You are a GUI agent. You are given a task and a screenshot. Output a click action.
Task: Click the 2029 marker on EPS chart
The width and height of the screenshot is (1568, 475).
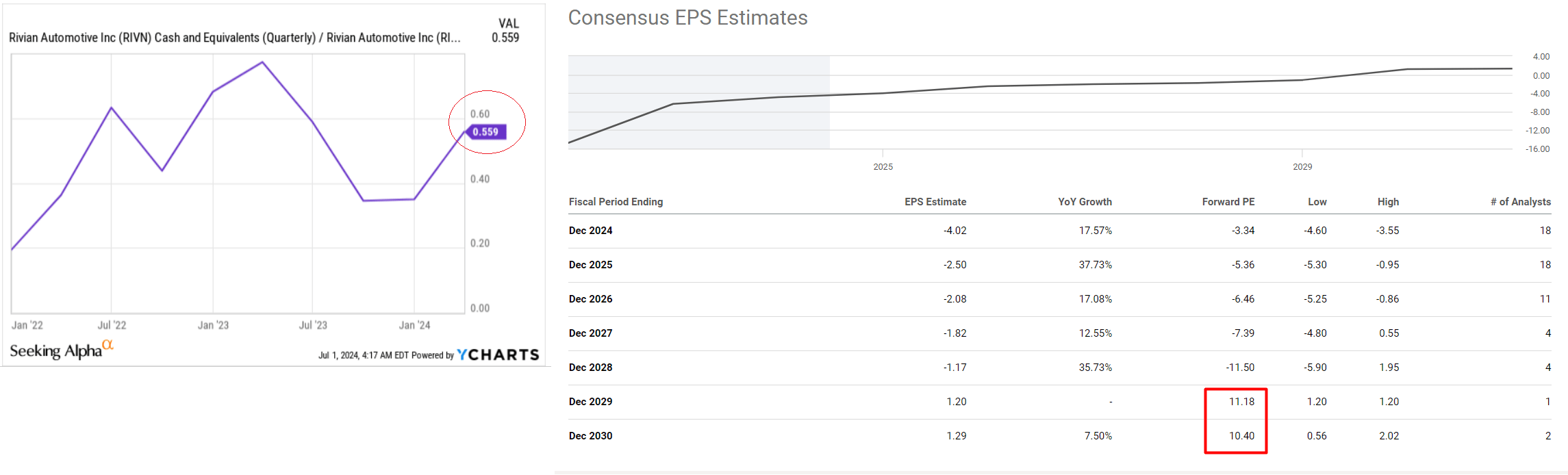[1302, 166]
